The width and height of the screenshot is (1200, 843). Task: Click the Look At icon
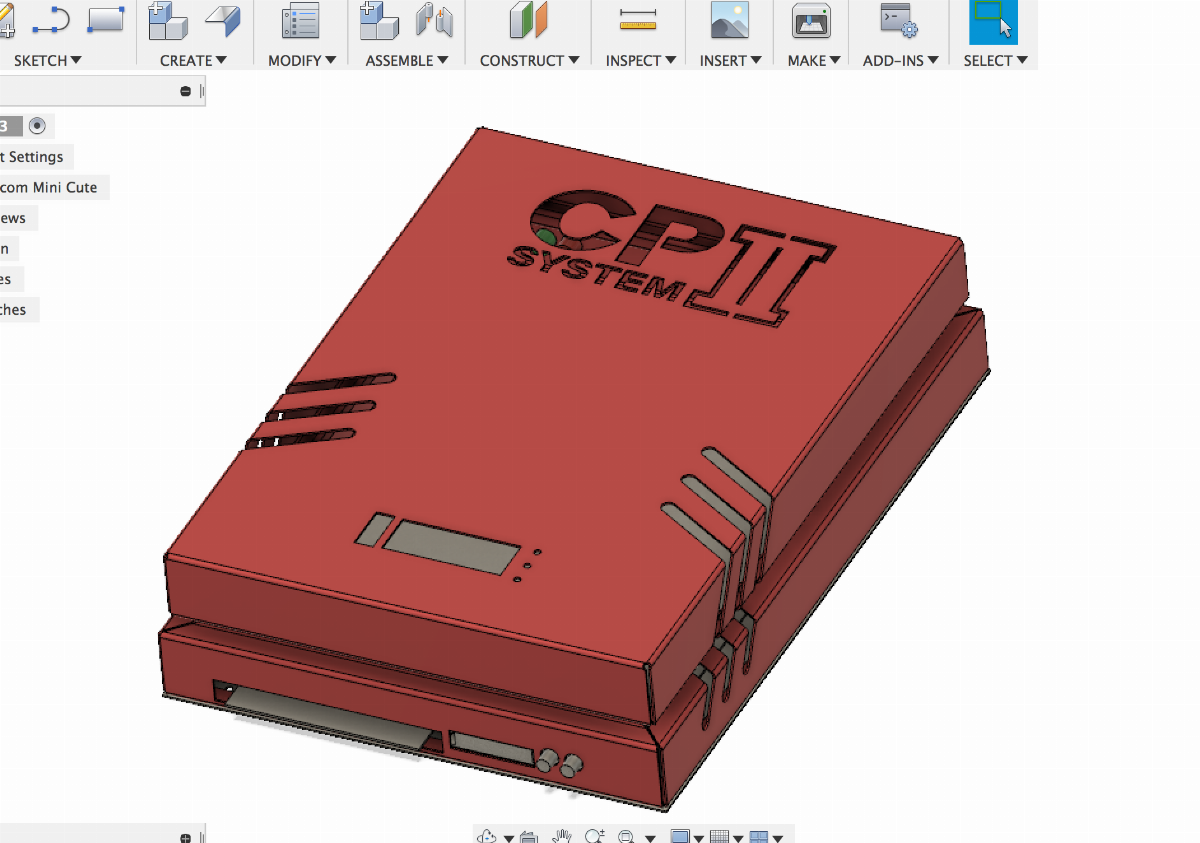click(x=529, y=836)
